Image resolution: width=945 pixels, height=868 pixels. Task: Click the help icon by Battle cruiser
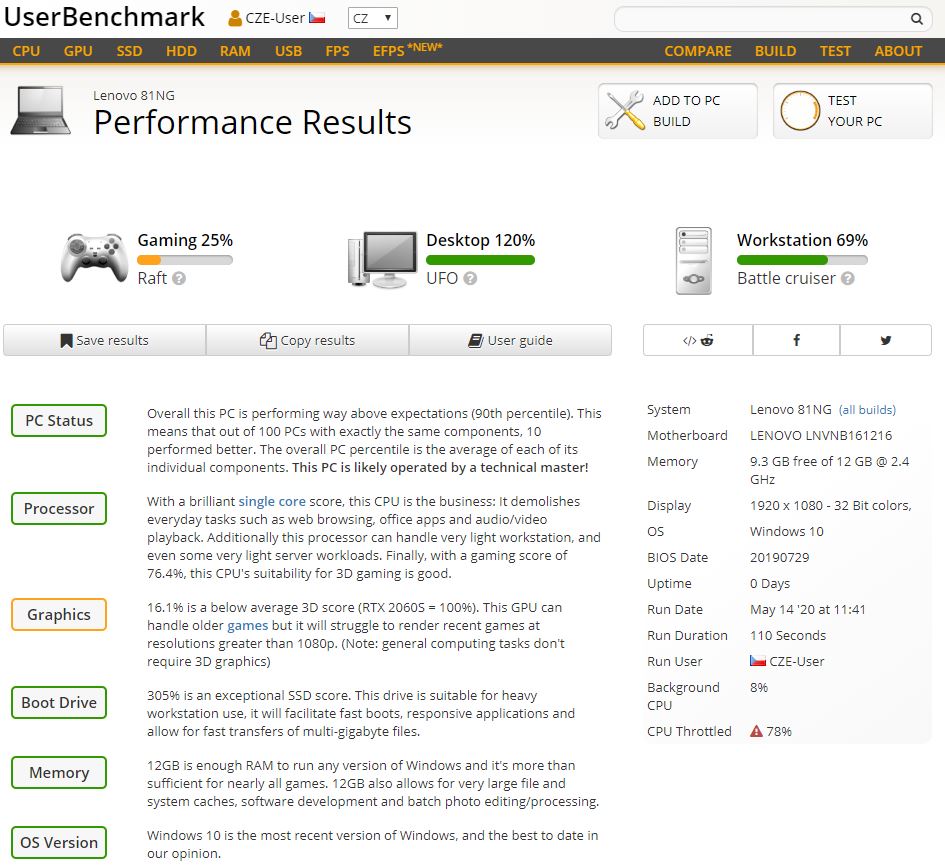pos(848,278)
